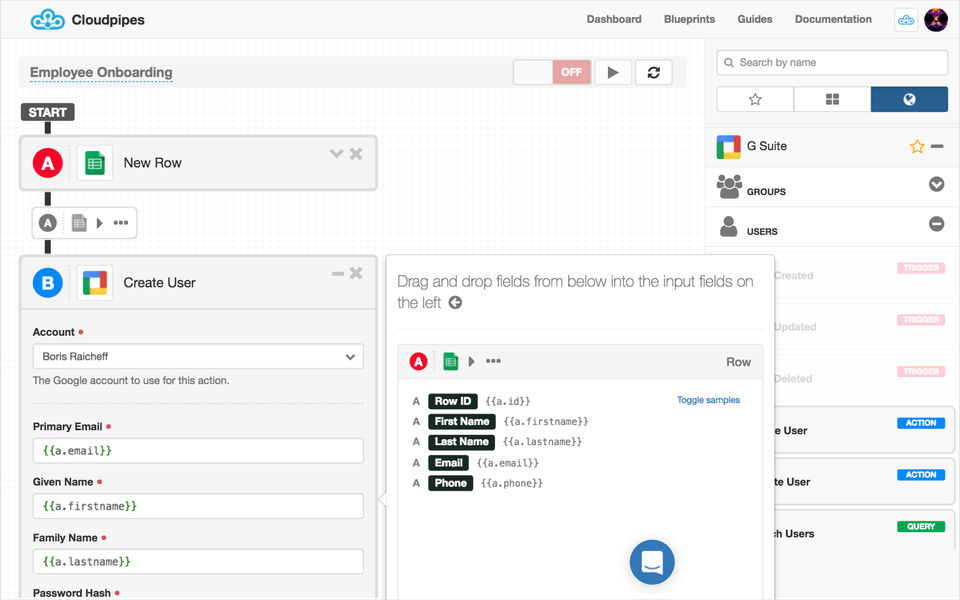Click the START label

[47, 112]
